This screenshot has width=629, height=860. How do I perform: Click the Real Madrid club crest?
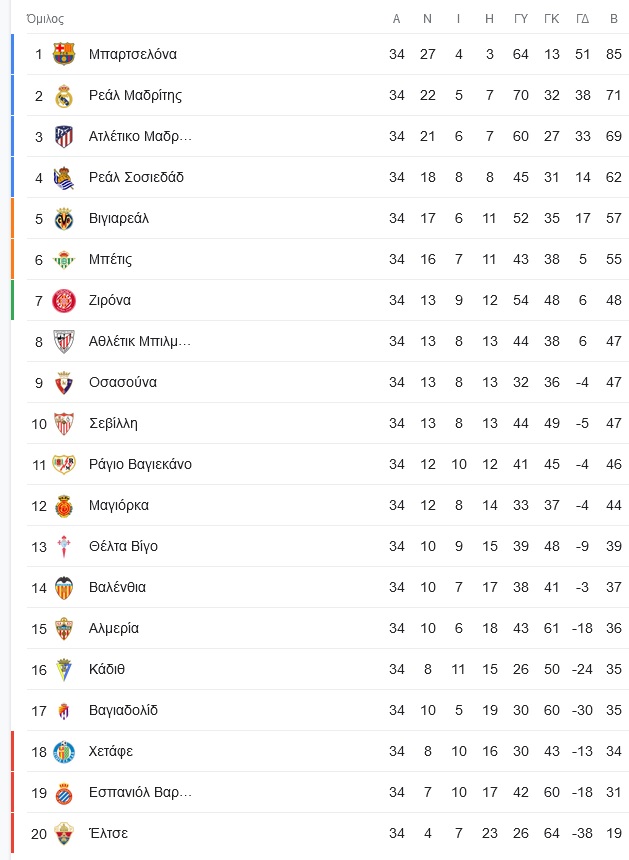point(64,95)
